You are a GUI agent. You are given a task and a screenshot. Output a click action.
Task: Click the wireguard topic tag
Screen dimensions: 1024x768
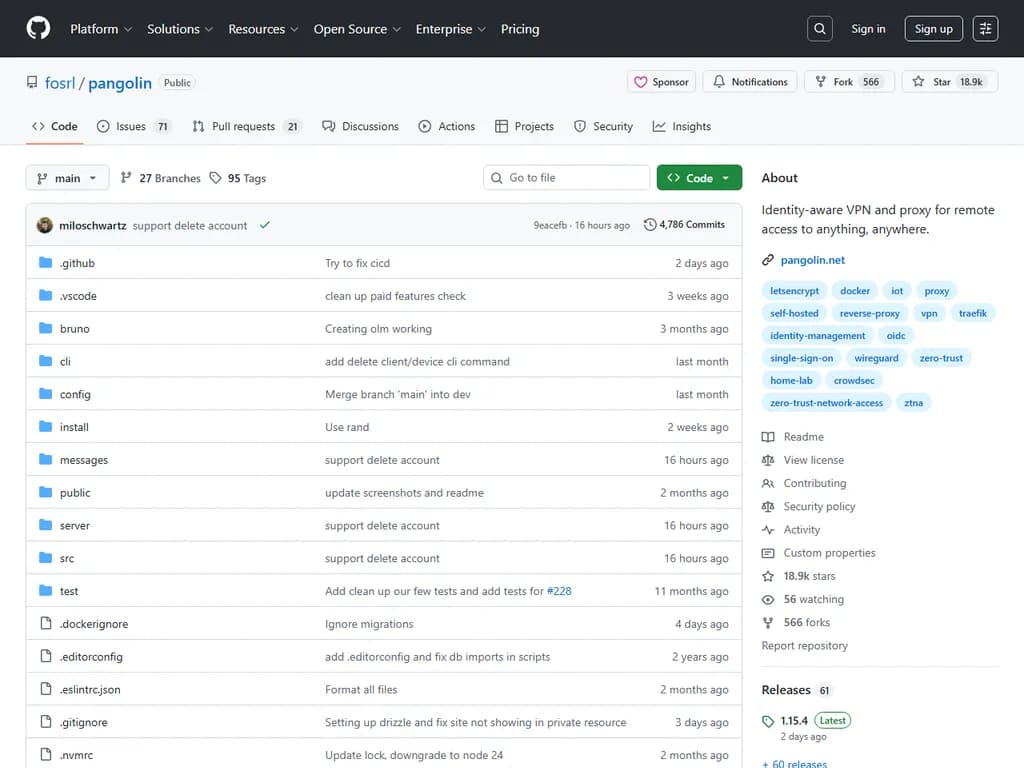pos(876,358)
